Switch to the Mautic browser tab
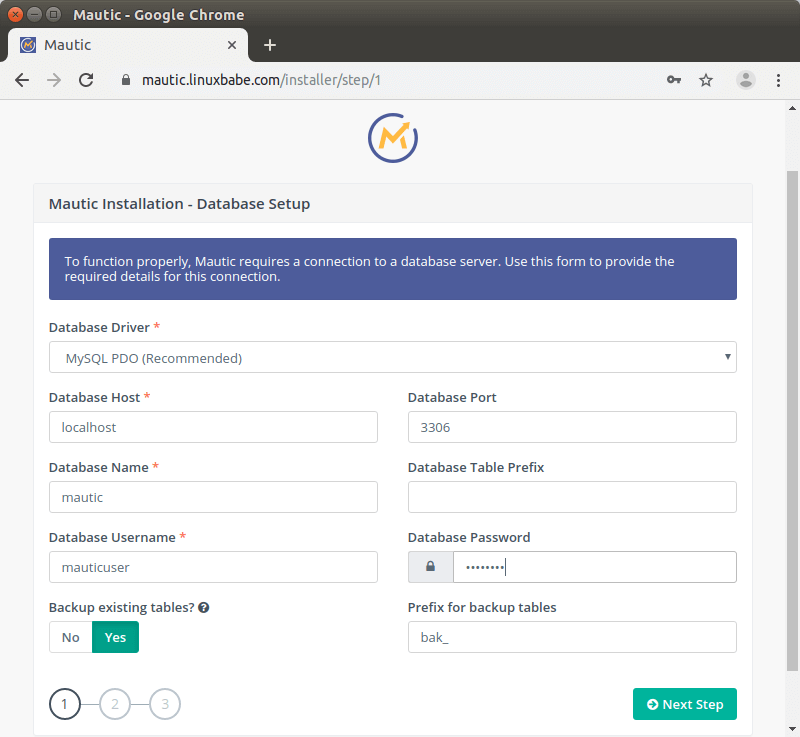The image size is (800, 737). point(120,45)
